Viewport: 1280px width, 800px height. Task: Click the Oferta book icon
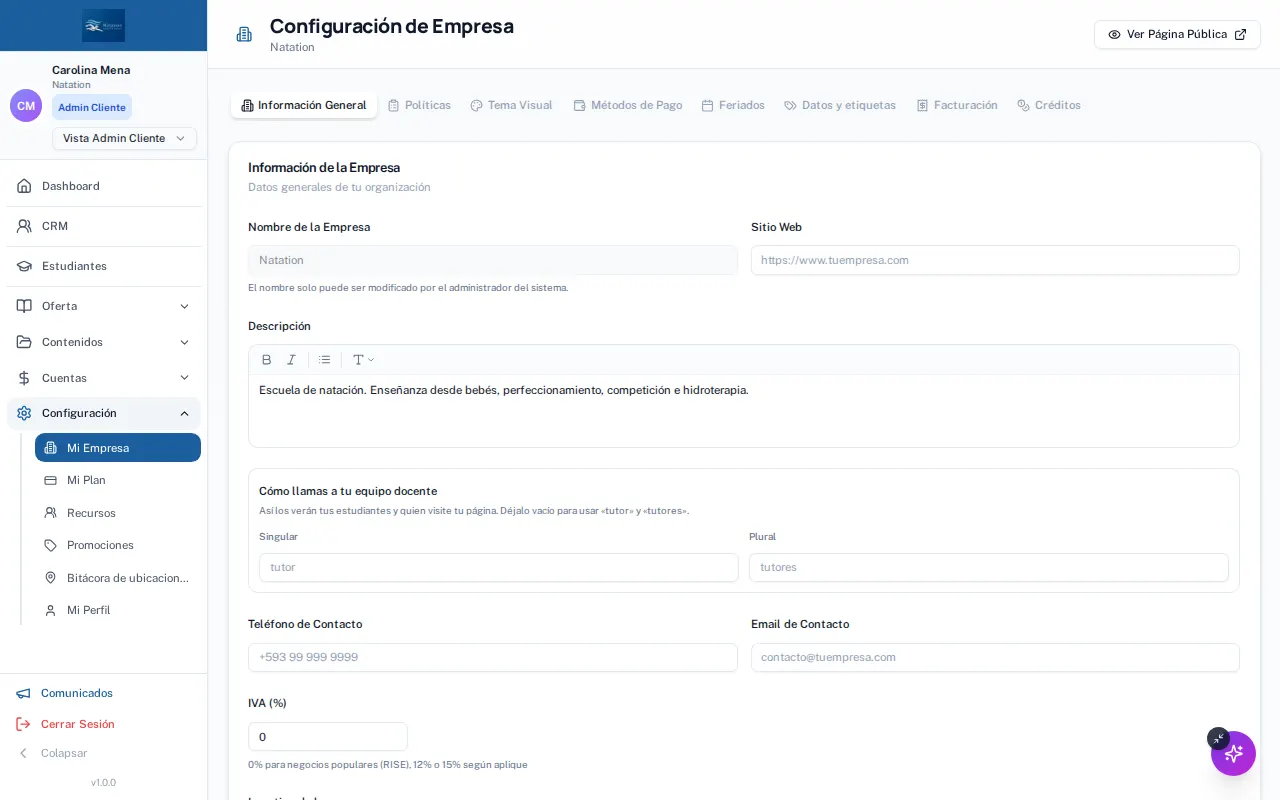[x=24, y=306]
